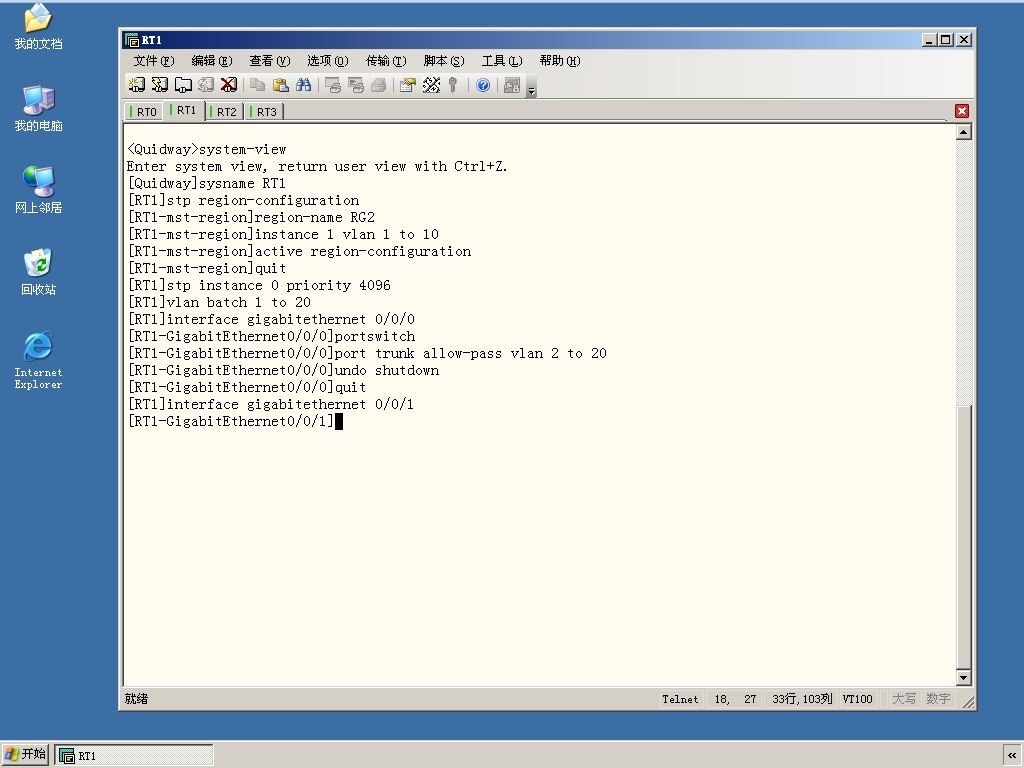Screen dimensions: 1024x768
Task: Switch to the RT2 session tab
Action: (225, 112)
